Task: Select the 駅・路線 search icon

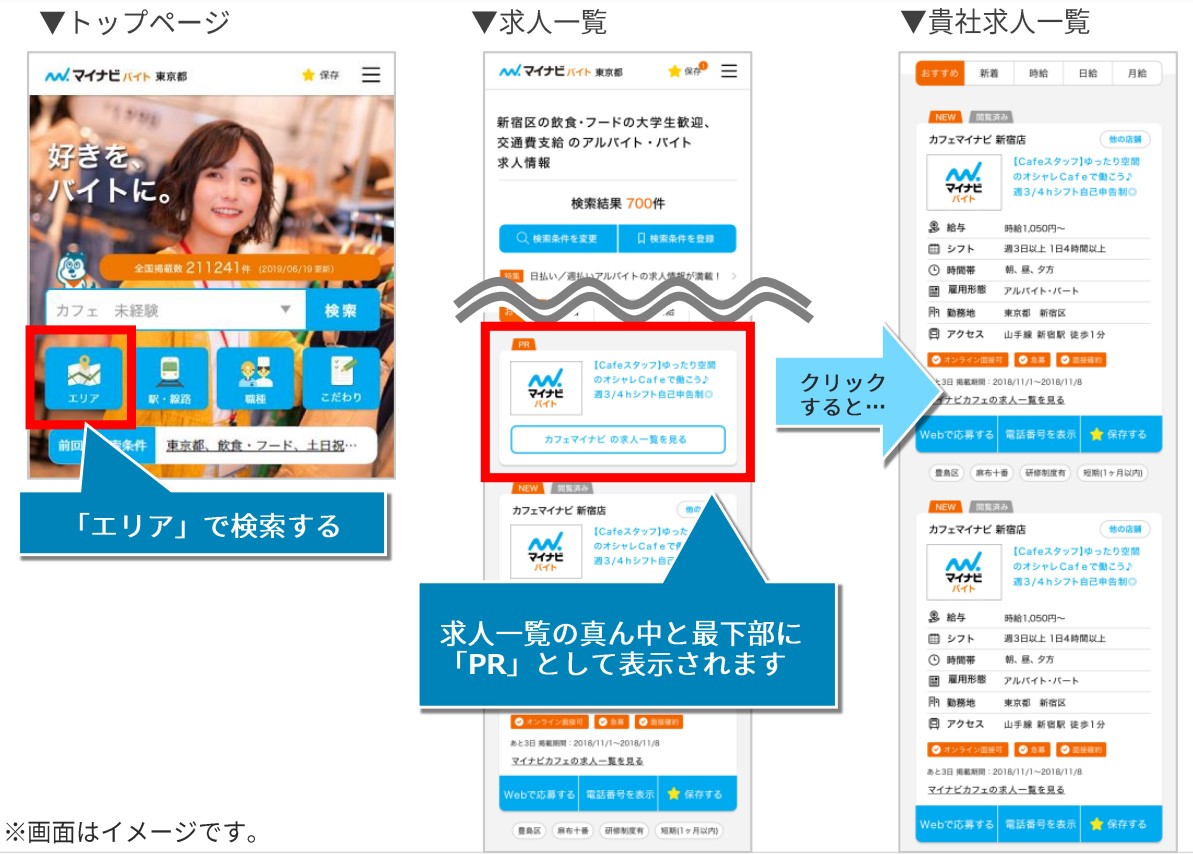Action: click(x=170, y=378)
